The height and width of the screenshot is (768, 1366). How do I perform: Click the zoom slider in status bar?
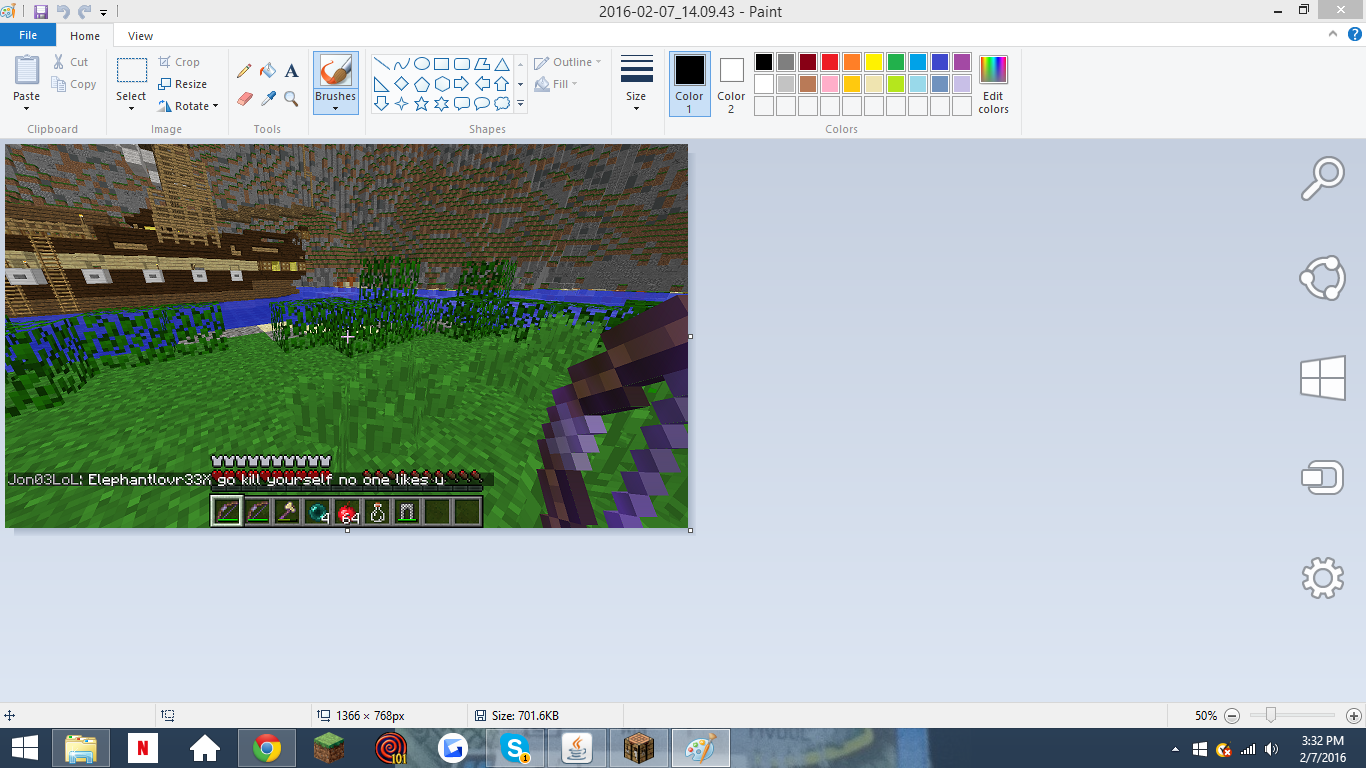[x=1271, y=715]
